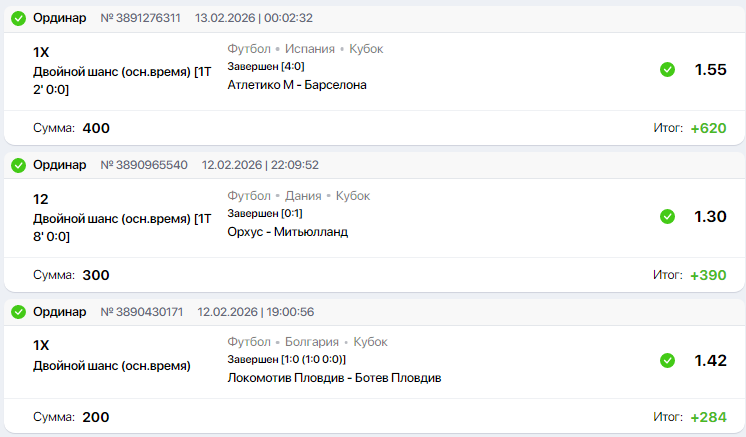746x437 pixels.
Task: Click green win icon next to odds 1.30
Action: click(x=667, y=216)
